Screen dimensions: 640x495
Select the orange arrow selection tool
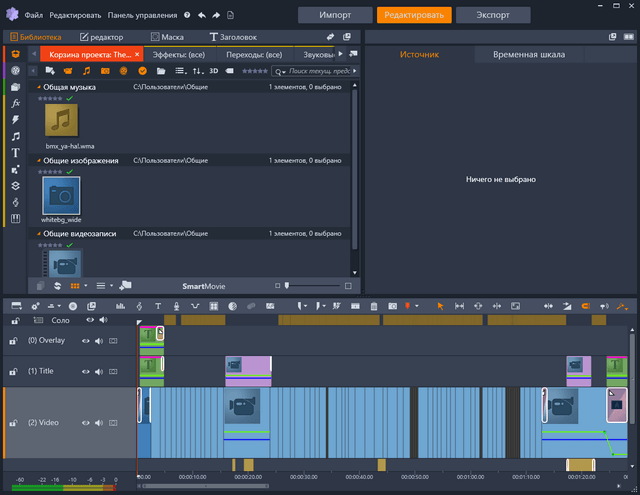[x=441, y=305]
